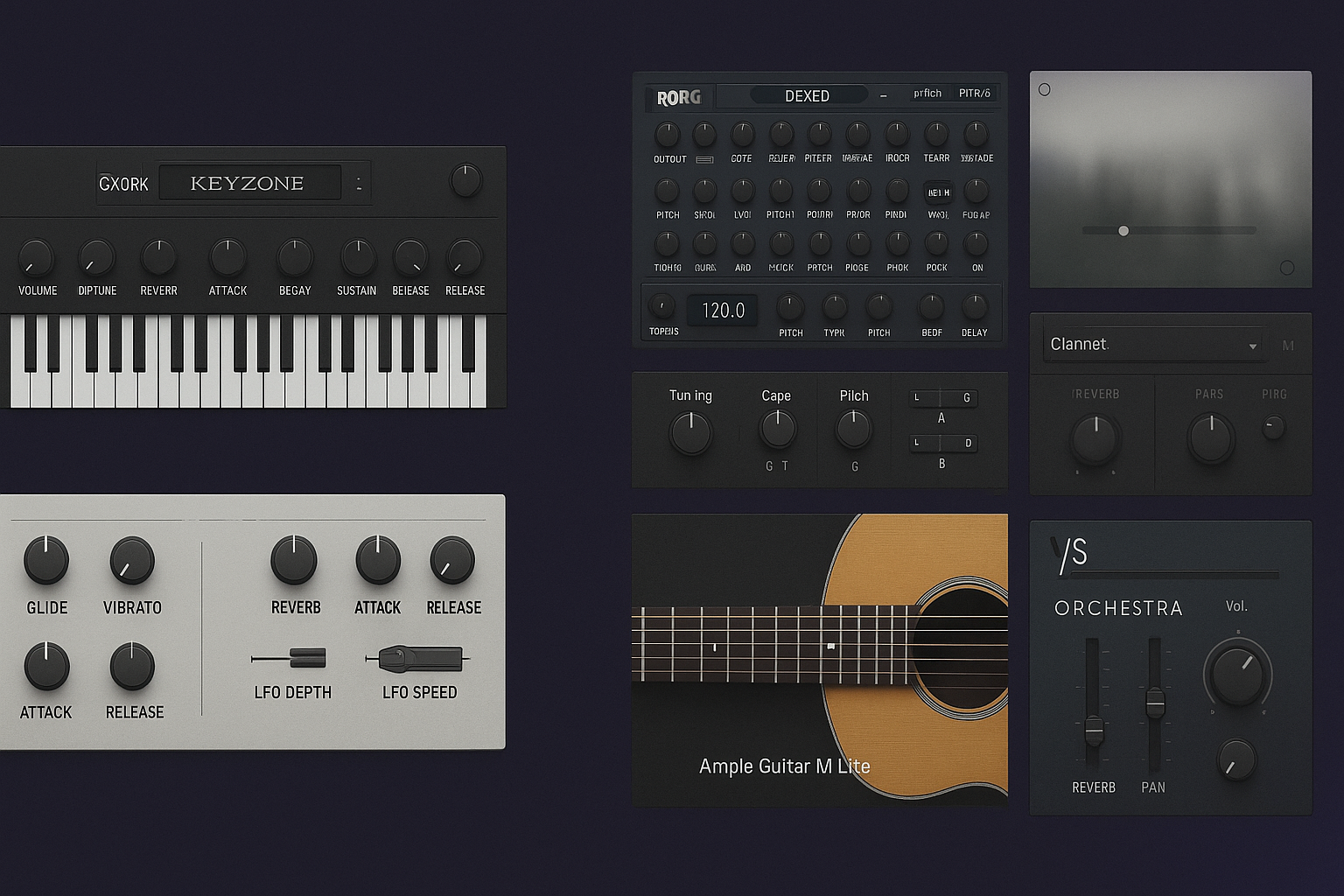Toggle the B switch between L and D
This screenshot has height=896, width=1344.
[941, 443]
